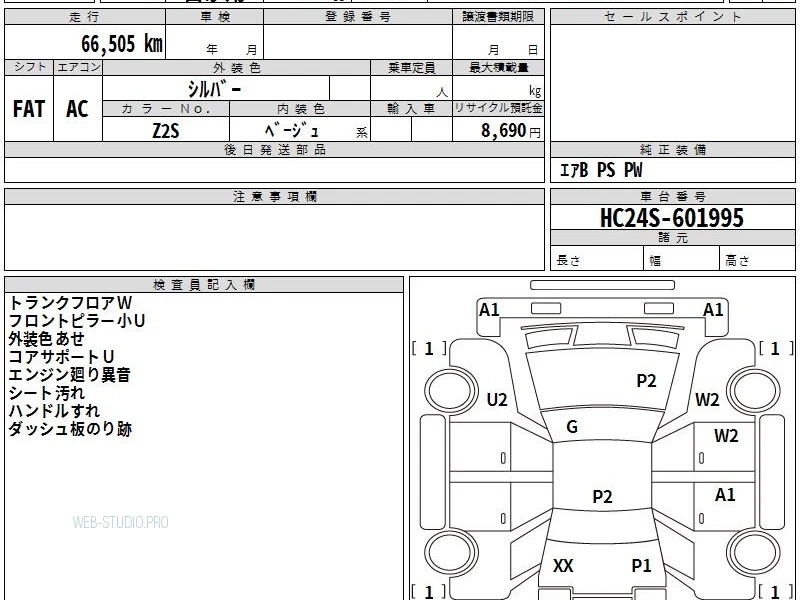Click the XX mark on the rear hatch
The image size is (800, 600).
pyautogui.click(x=563, y=565)
